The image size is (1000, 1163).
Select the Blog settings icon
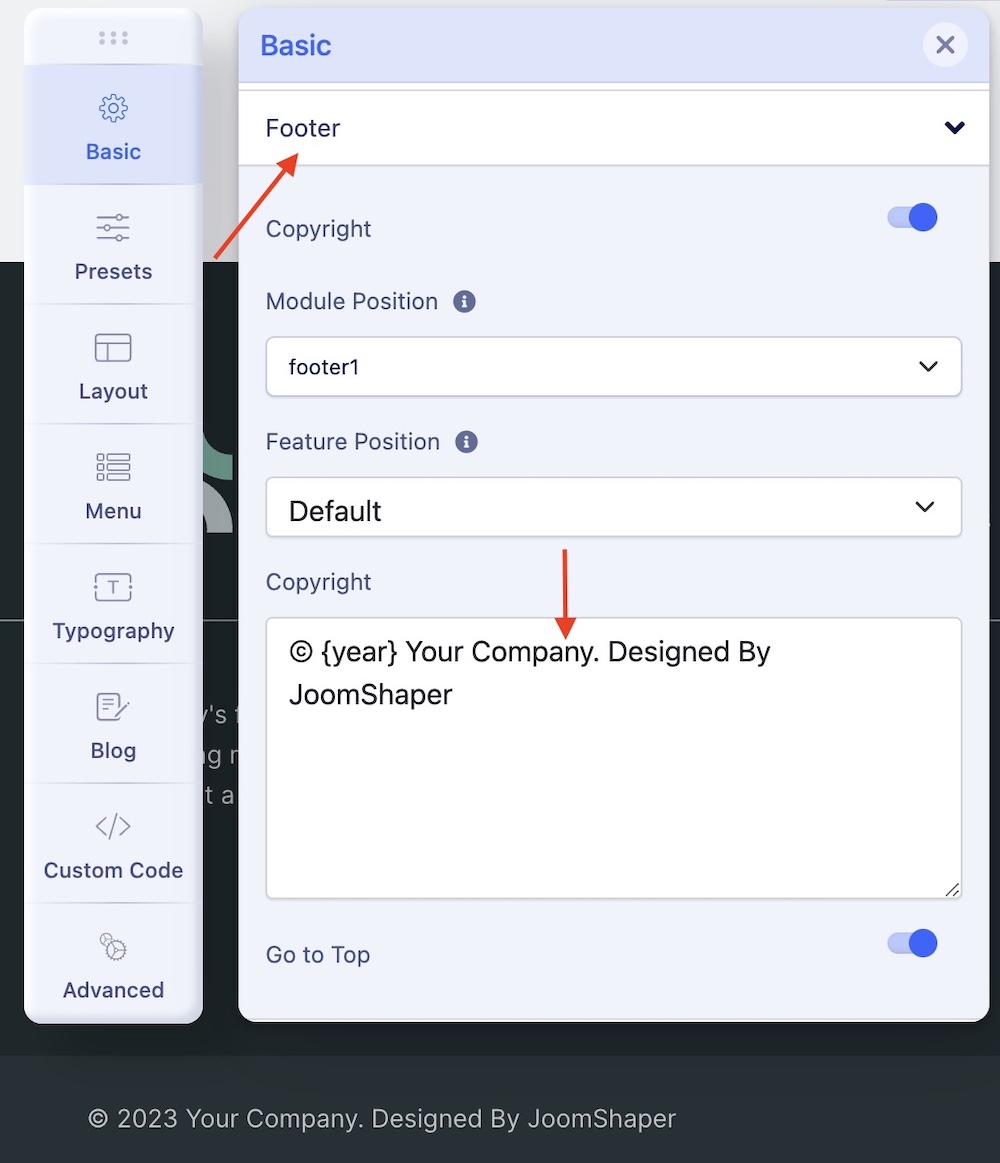click(113, 707)
